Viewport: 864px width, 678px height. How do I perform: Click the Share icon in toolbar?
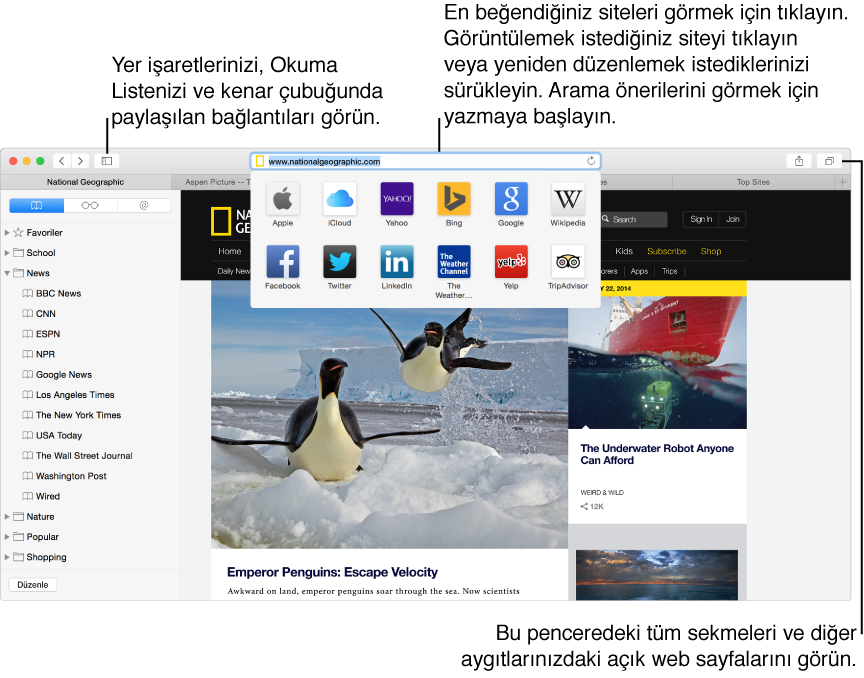point(798,161)
